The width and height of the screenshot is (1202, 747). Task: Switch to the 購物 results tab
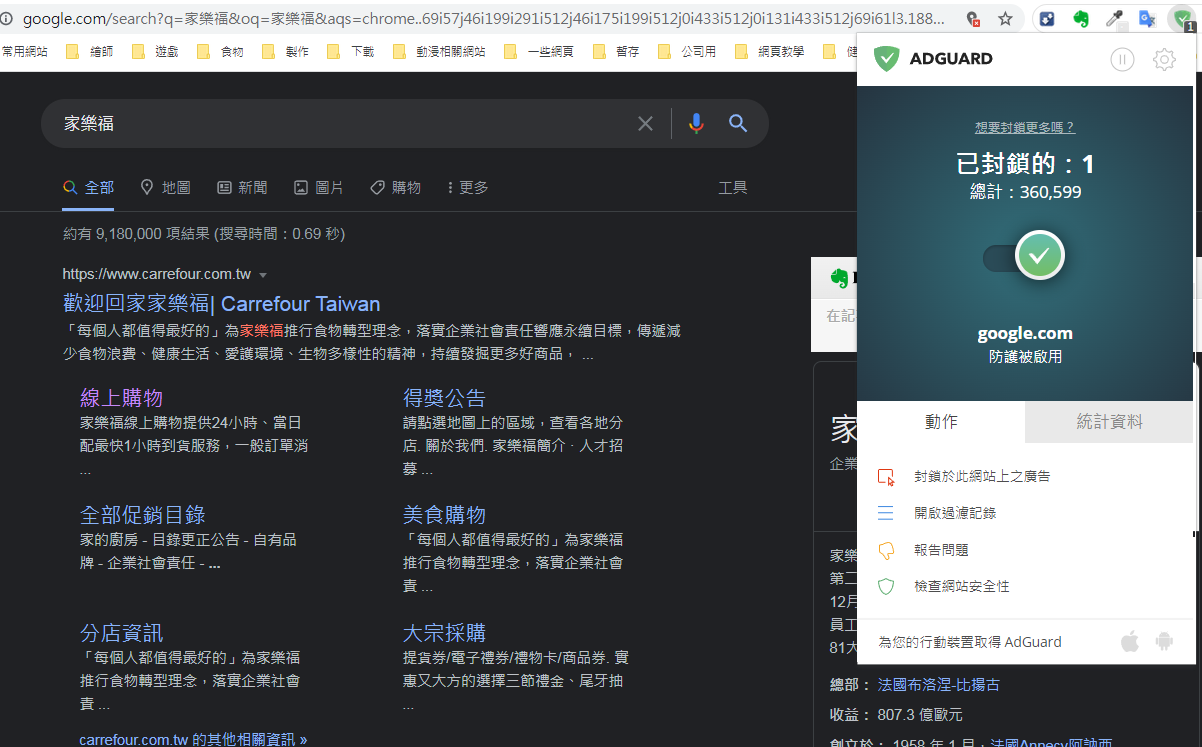[x=395, y=187]
